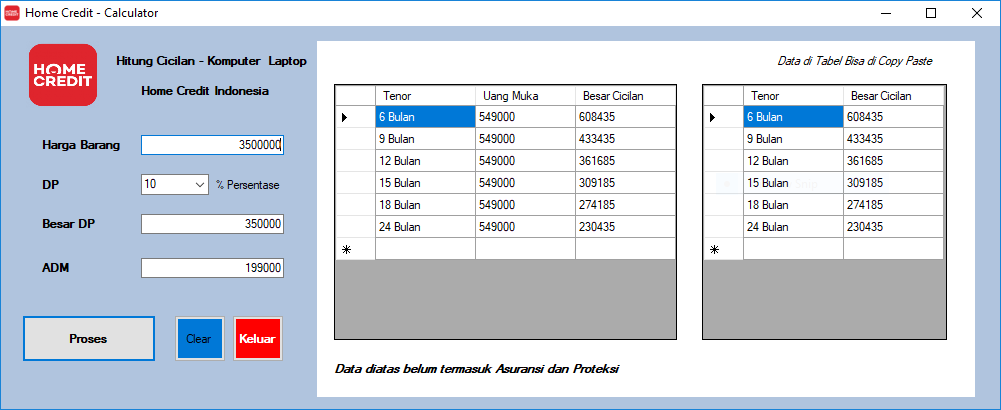Click the 608435 cell in left table
The image size is (1001, 410).
625,117
